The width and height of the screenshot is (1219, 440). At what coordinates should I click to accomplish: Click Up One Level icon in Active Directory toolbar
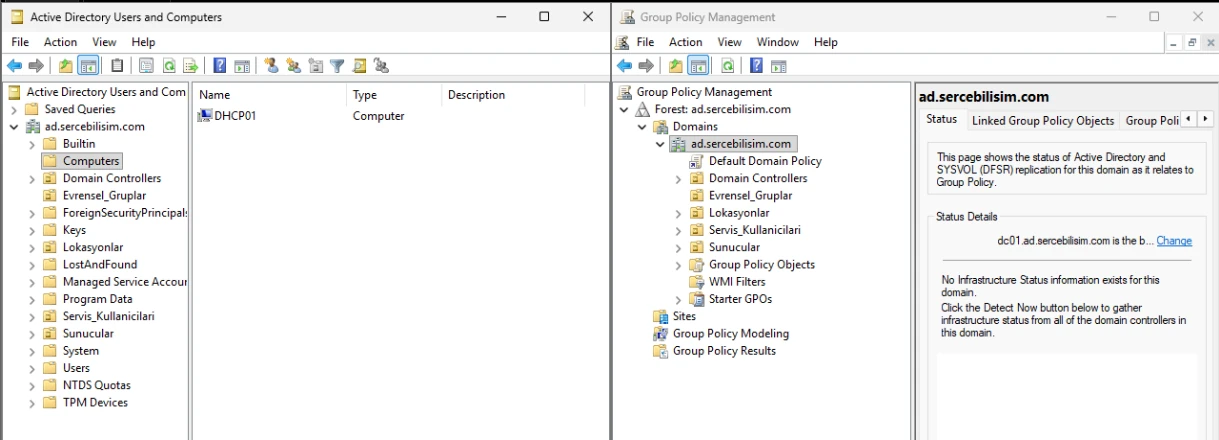pyautogui.click(x=65, y=66)
